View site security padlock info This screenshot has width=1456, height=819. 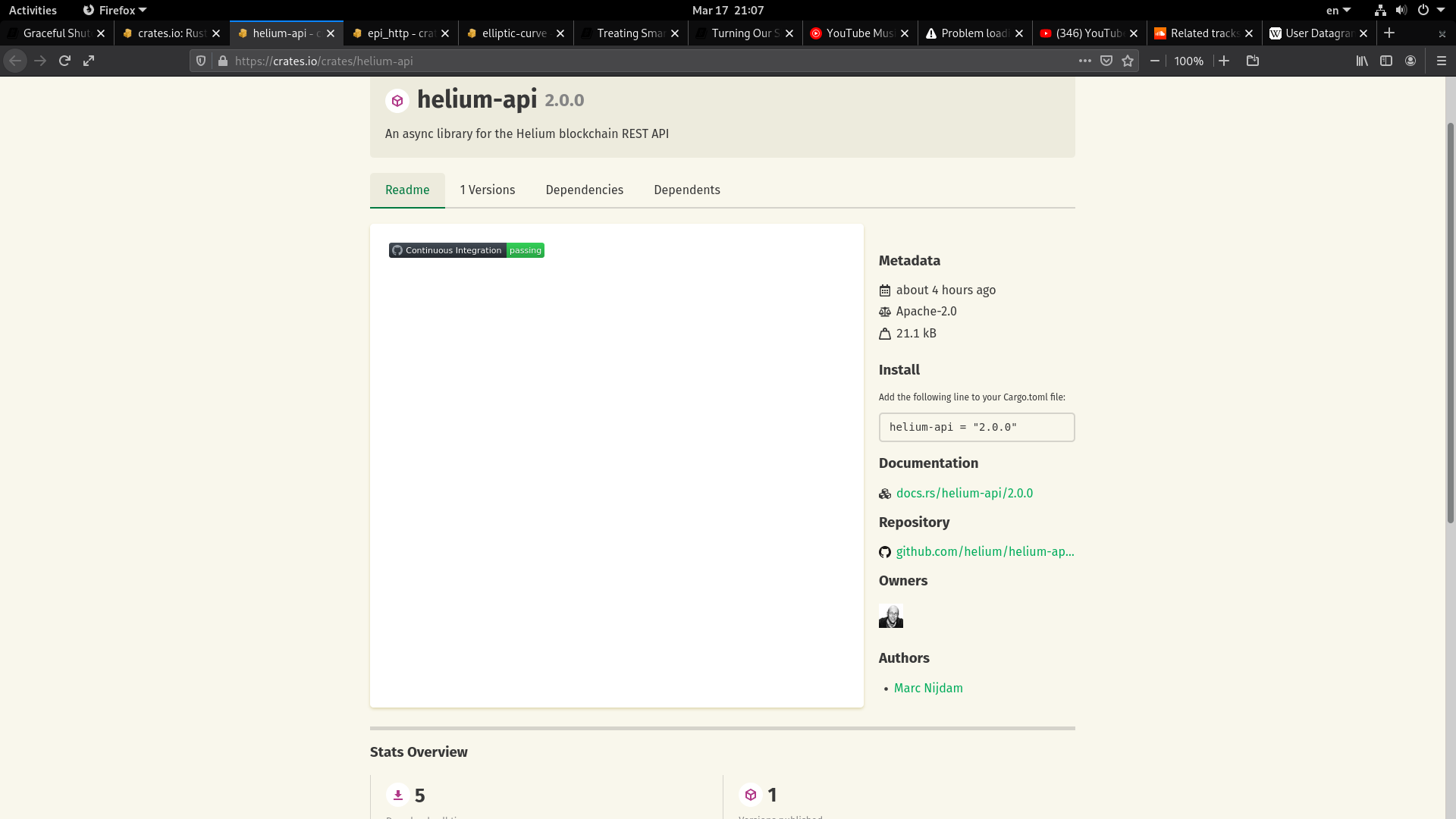(x=223, y=61)
